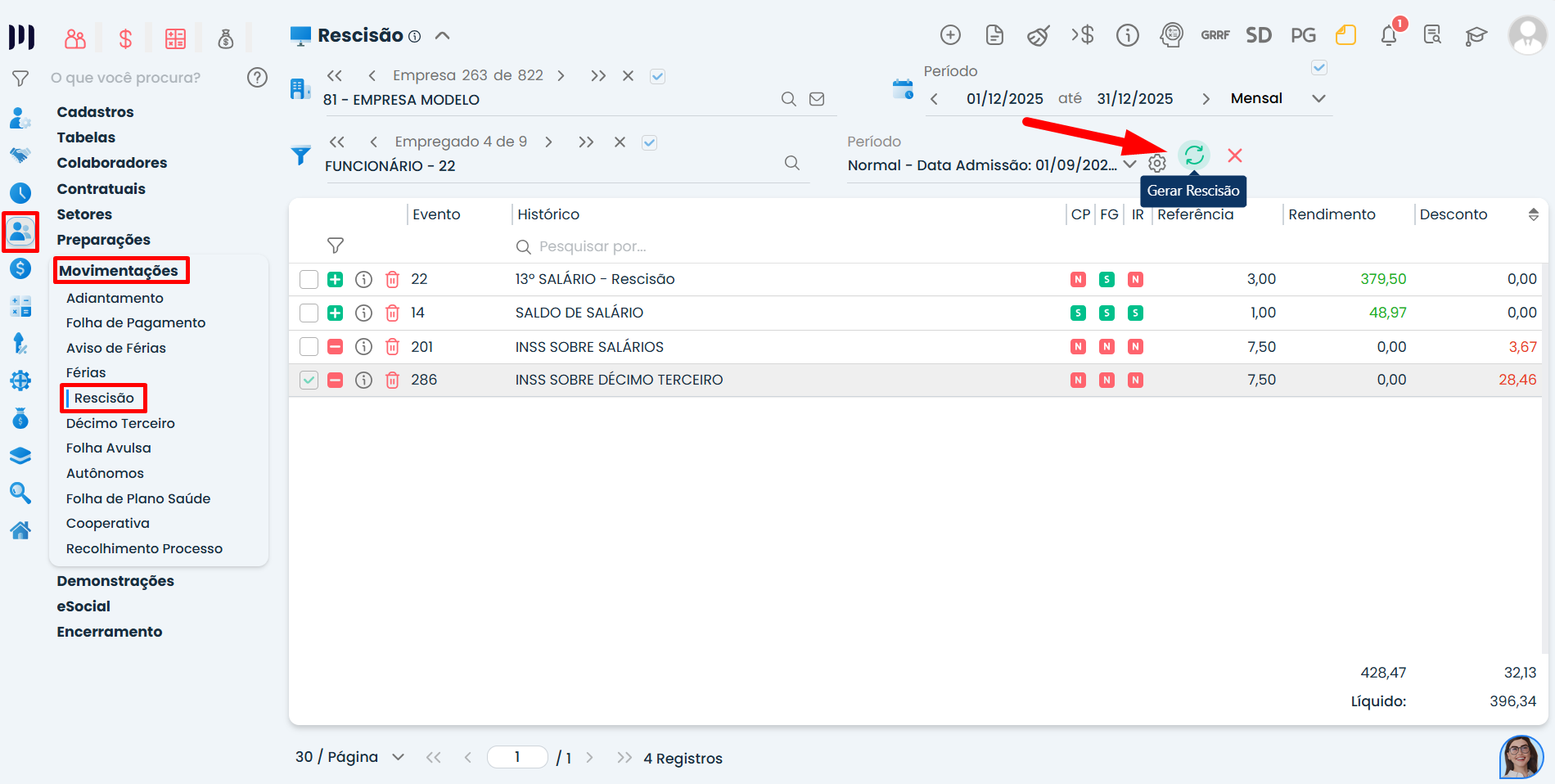
Task: Delete event 22 using trash icon
Action: 393,280
